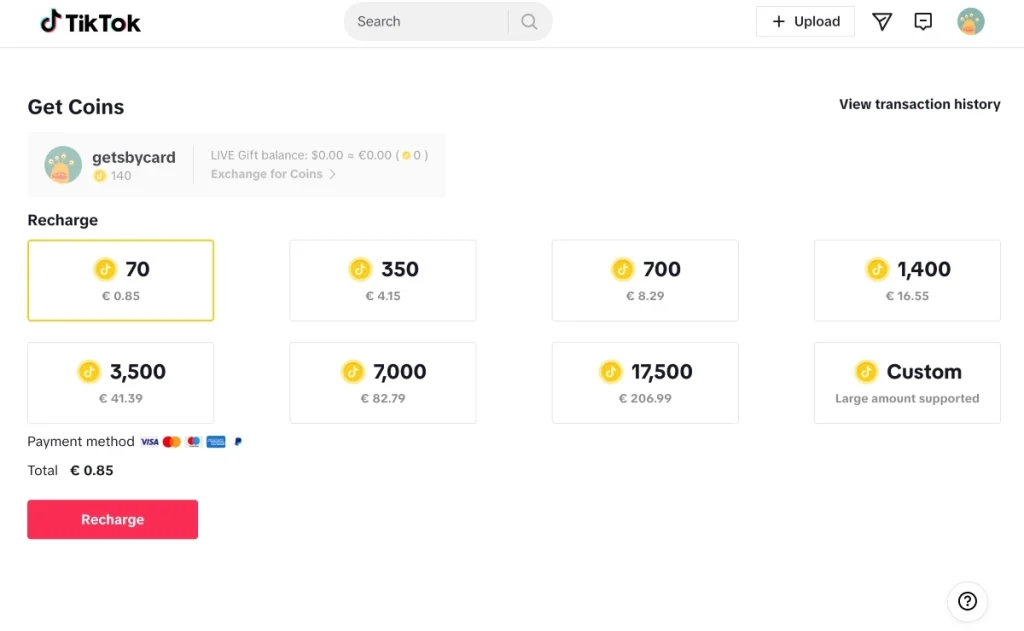Open profile avatar menu in header
Image resolution: width=1024 pixels, height=631 pixels.
tap(970, 22)
